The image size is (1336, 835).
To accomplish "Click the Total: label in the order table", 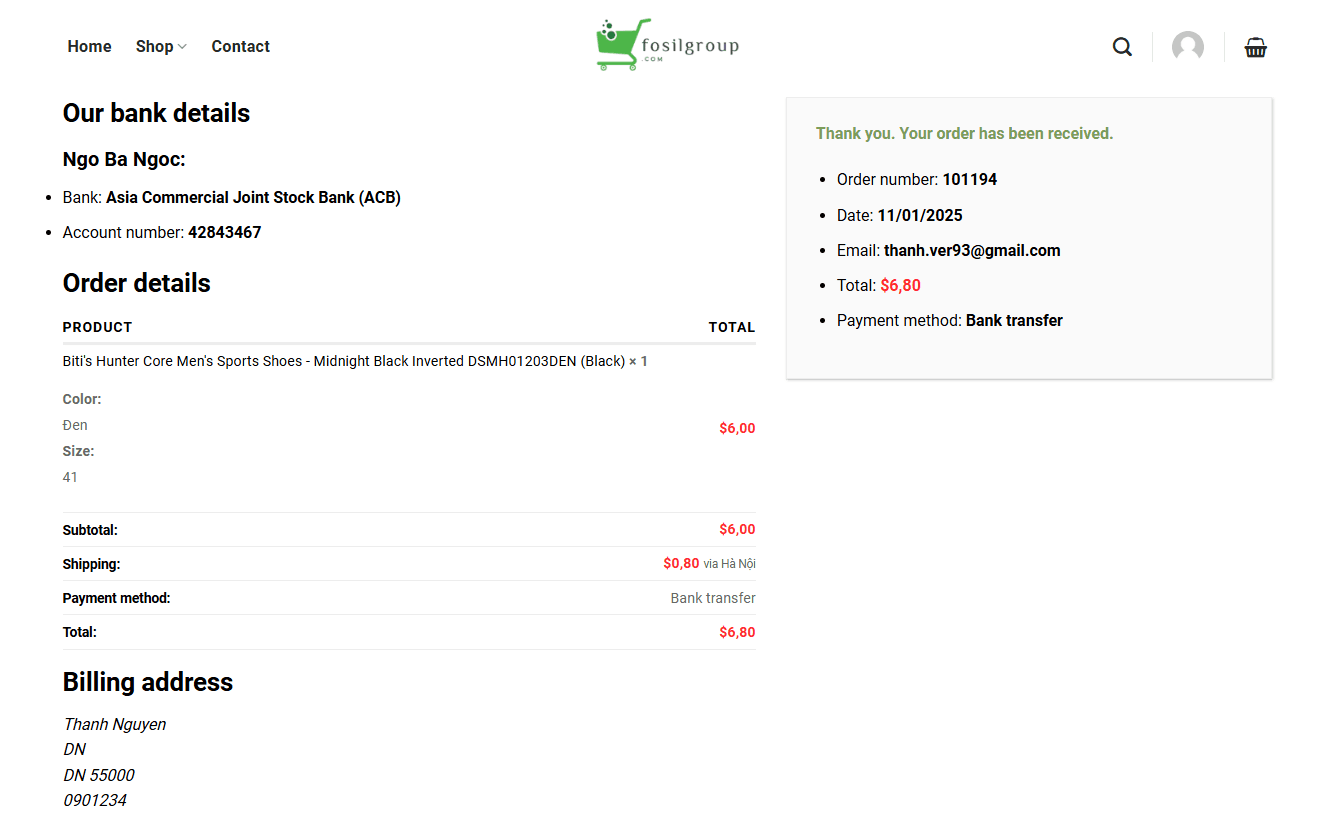I will (x=80, y=632).
